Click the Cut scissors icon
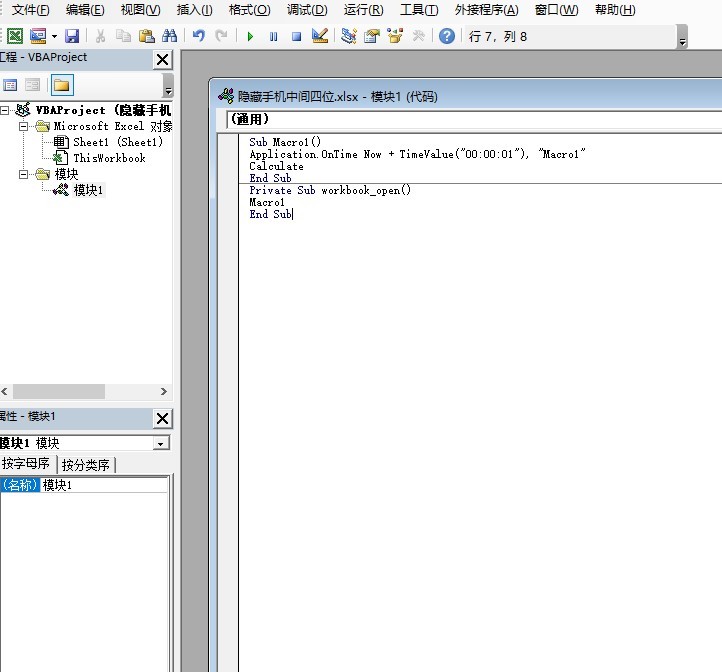Viewport: 722px width, 672px height. pos(100,36)
